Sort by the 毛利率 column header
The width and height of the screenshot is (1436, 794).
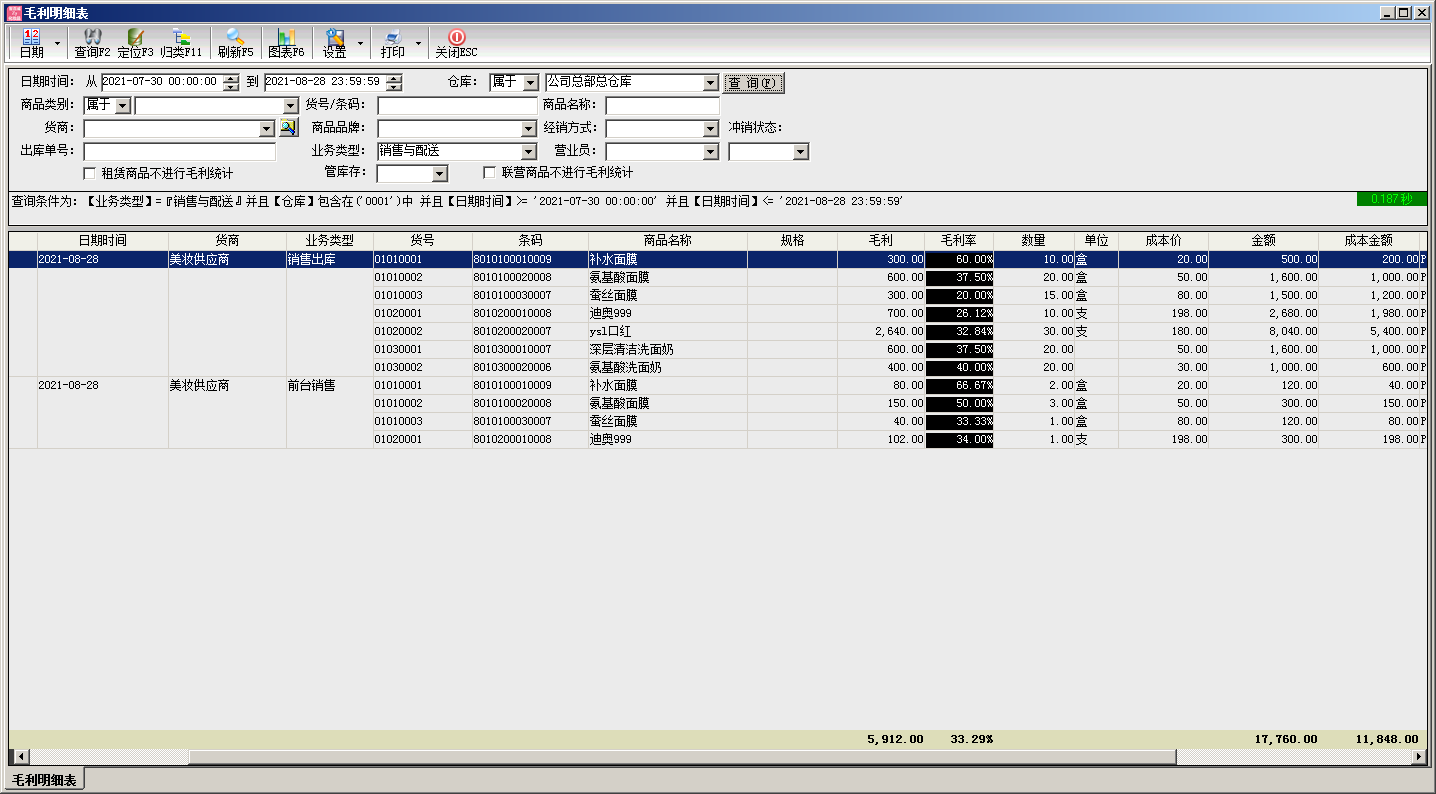(959, 241)
